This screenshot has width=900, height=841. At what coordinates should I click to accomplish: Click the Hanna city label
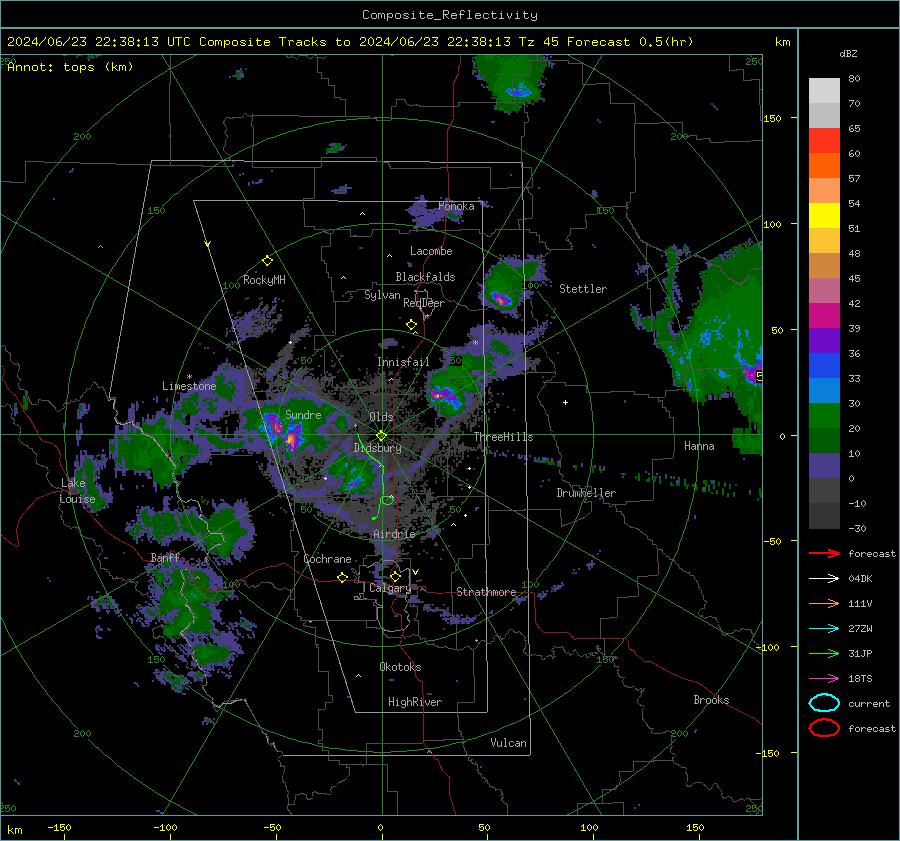tap(699, 446)
